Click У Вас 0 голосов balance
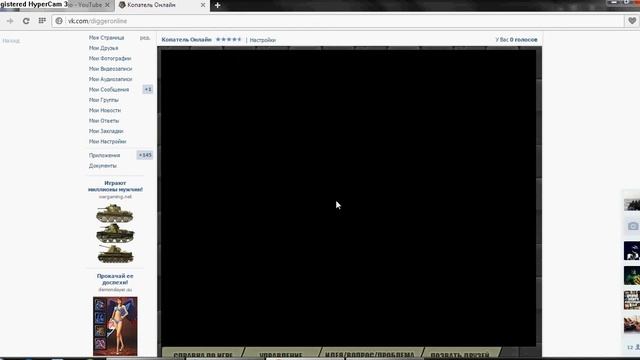The width and height of the screenshot is (640, 360). (x=516, y=40)
